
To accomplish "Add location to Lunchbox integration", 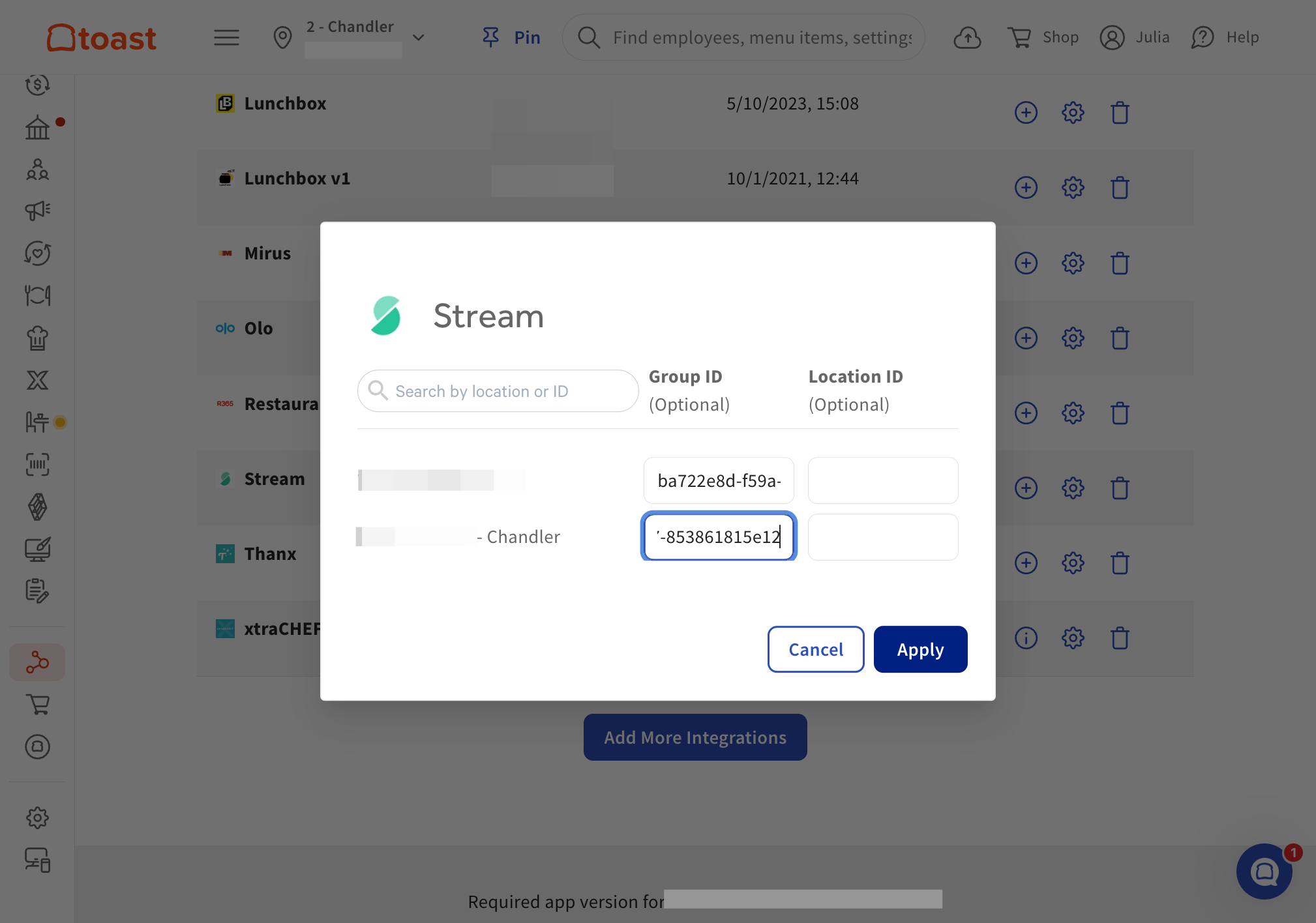I will click(x=1026, y=113).
